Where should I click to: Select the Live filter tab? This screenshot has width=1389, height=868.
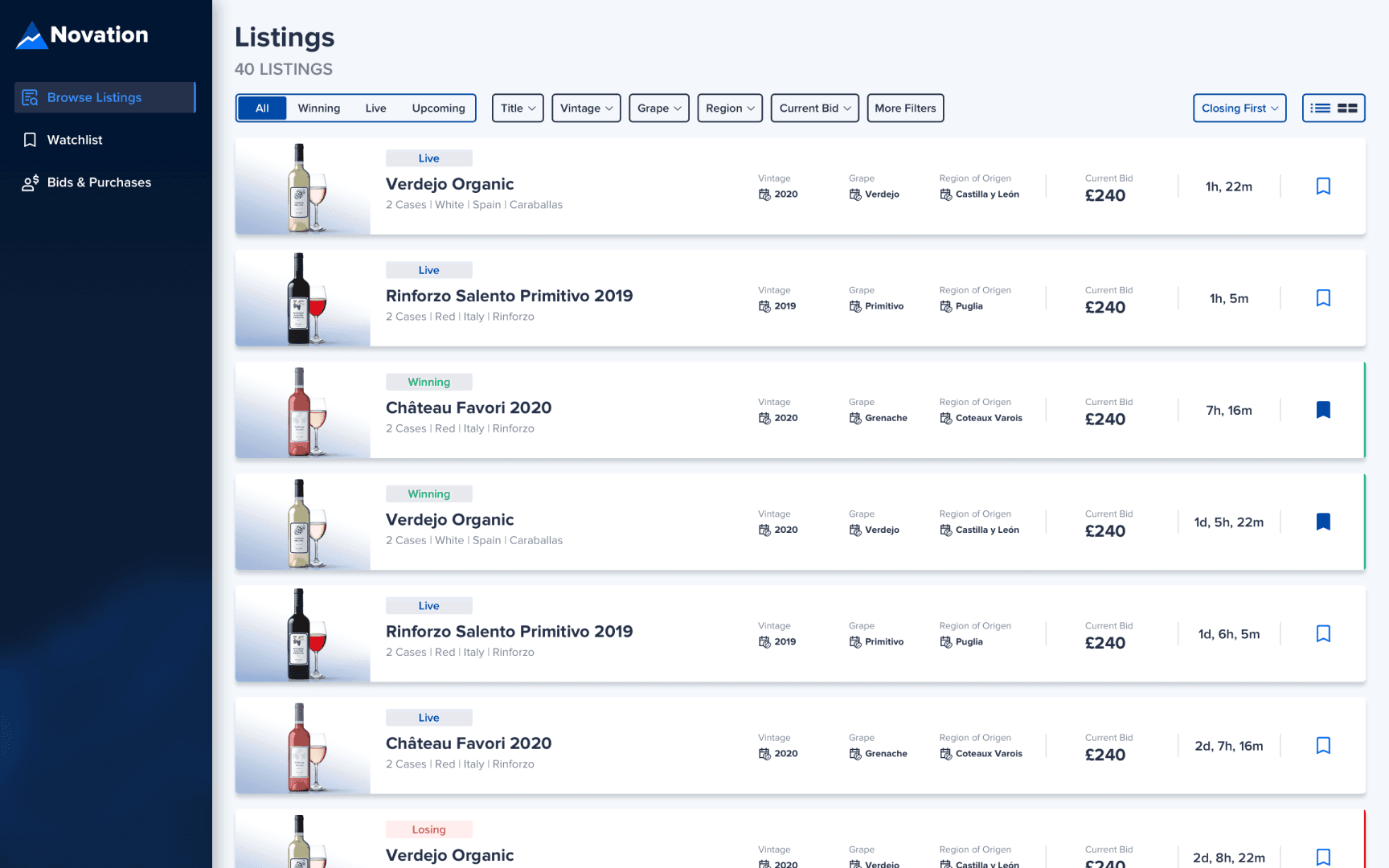pyautogui.click(x=375, y=108)
